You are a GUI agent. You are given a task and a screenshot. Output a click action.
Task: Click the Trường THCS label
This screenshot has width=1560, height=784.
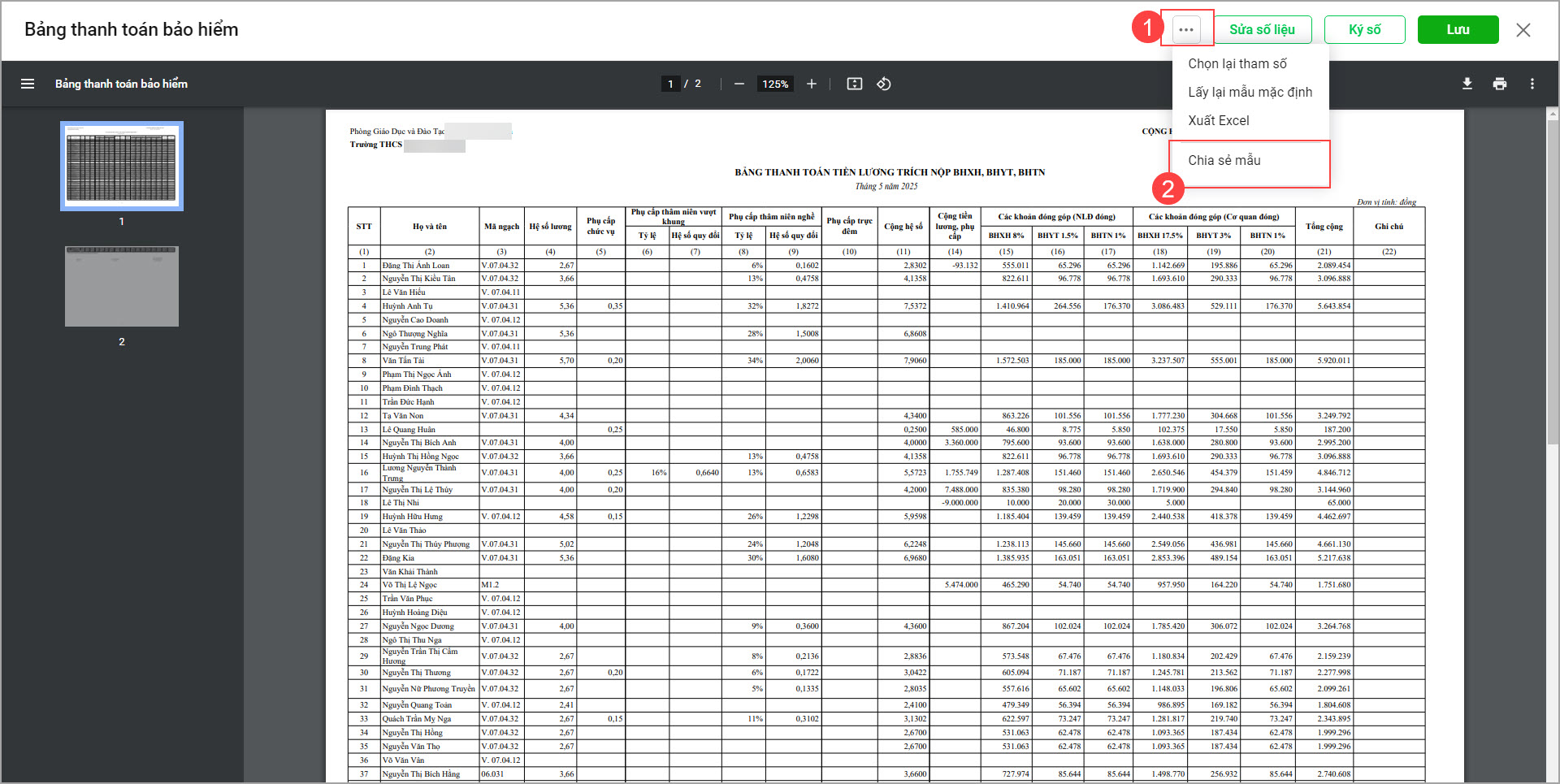click(x=376, y=145)
